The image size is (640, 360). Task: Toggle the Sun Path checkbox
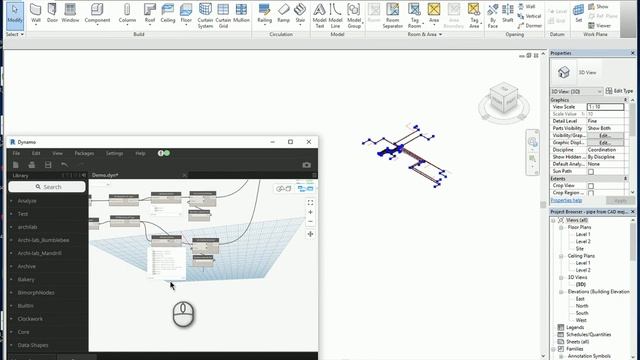click(x=591, y=171)
